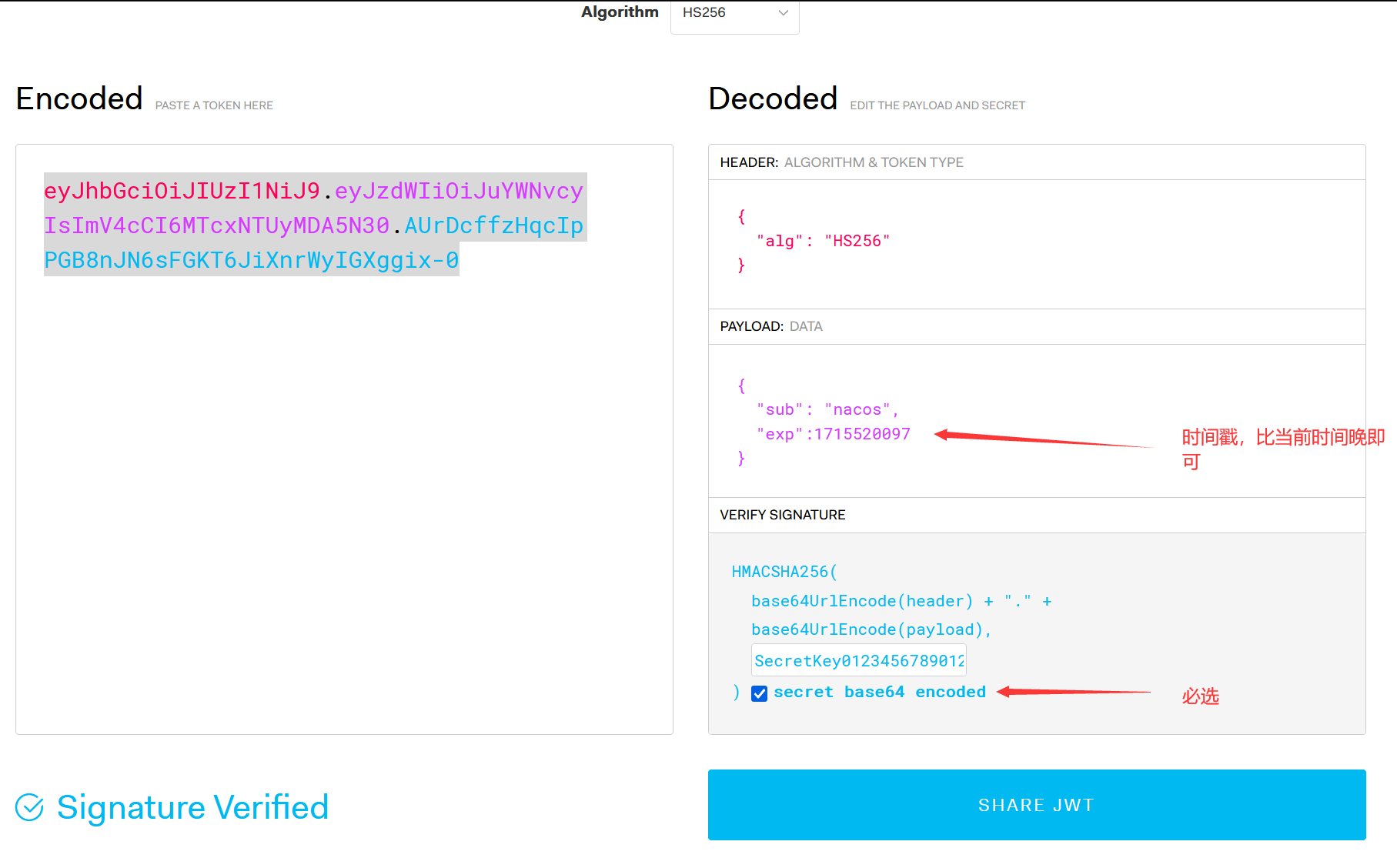Click the blue signature segment of token

pyautogui.click(x=251, y=260)
